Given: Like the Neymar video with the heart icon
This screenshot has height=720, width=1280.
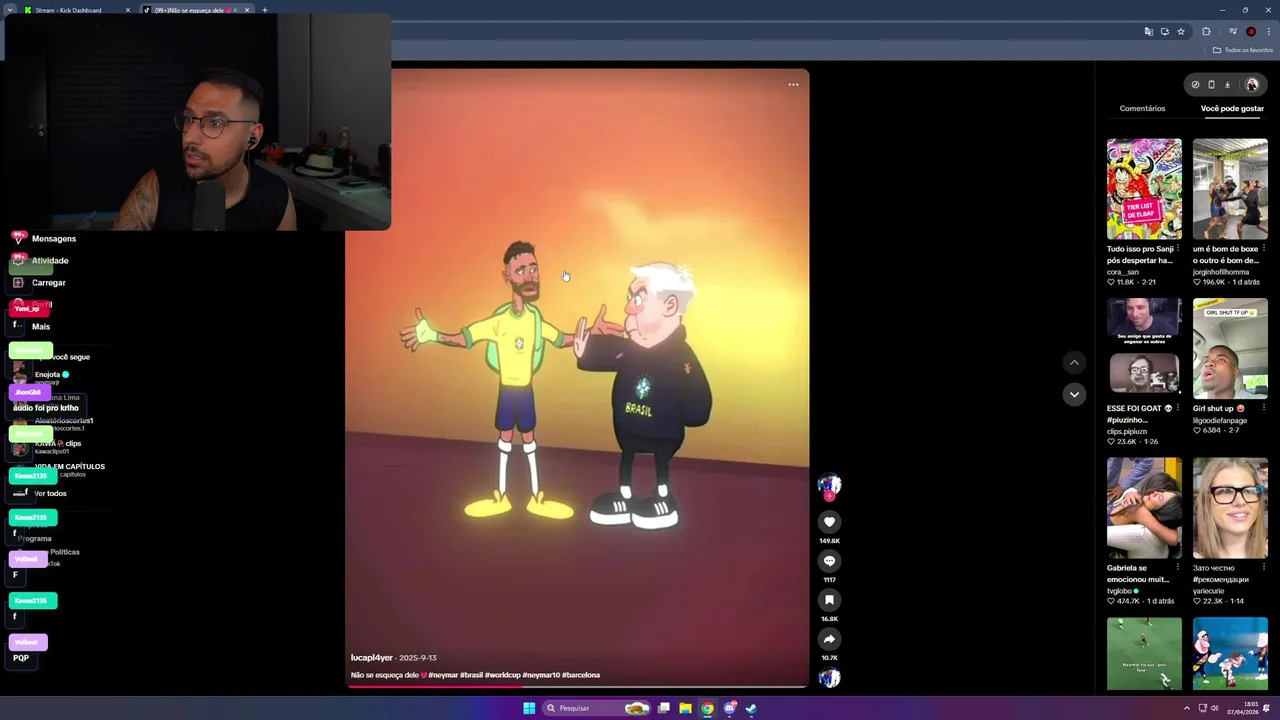Looking at the screenshot, I should click(x=829, y=521).
